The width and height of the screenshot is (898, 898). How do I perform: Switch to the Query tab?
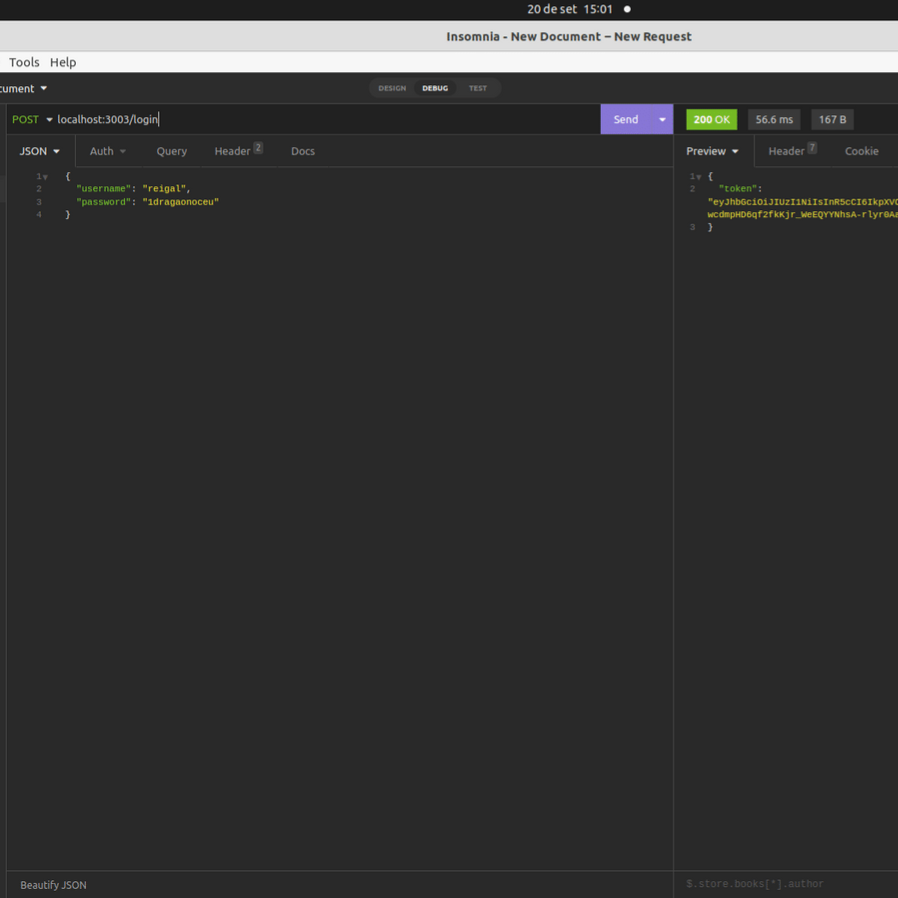[x=171, y=151]
